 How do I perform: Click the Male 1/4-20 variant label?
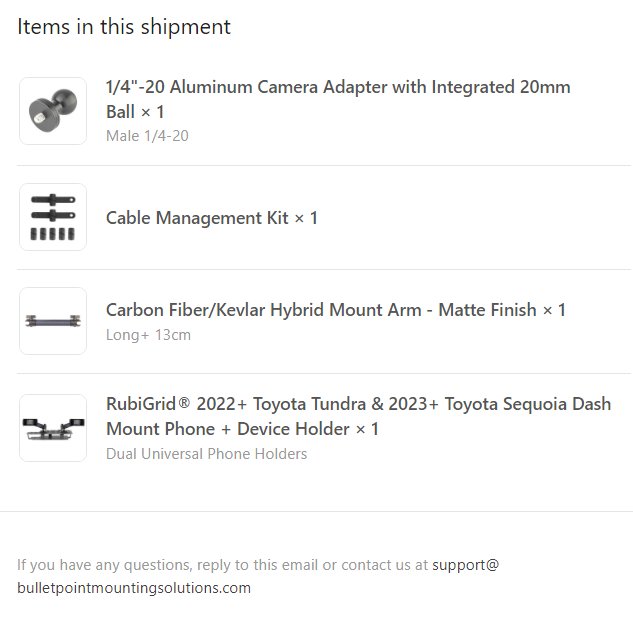[147, 136]
